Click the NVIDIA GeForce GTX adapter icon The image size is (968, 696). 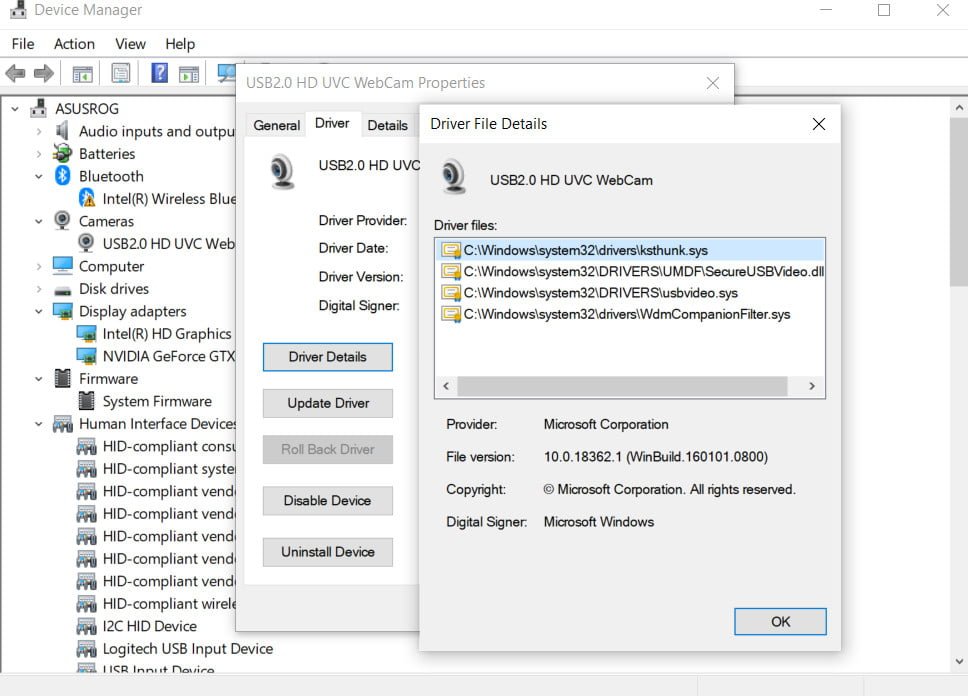86,356
